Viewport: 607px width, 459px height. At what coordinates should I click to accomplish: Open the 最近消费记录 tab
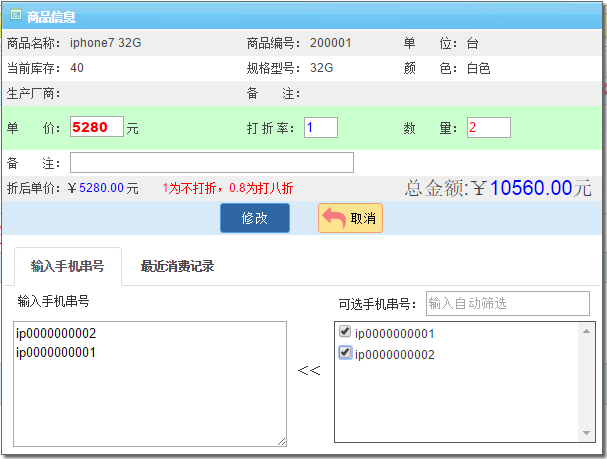pos(177,266)
